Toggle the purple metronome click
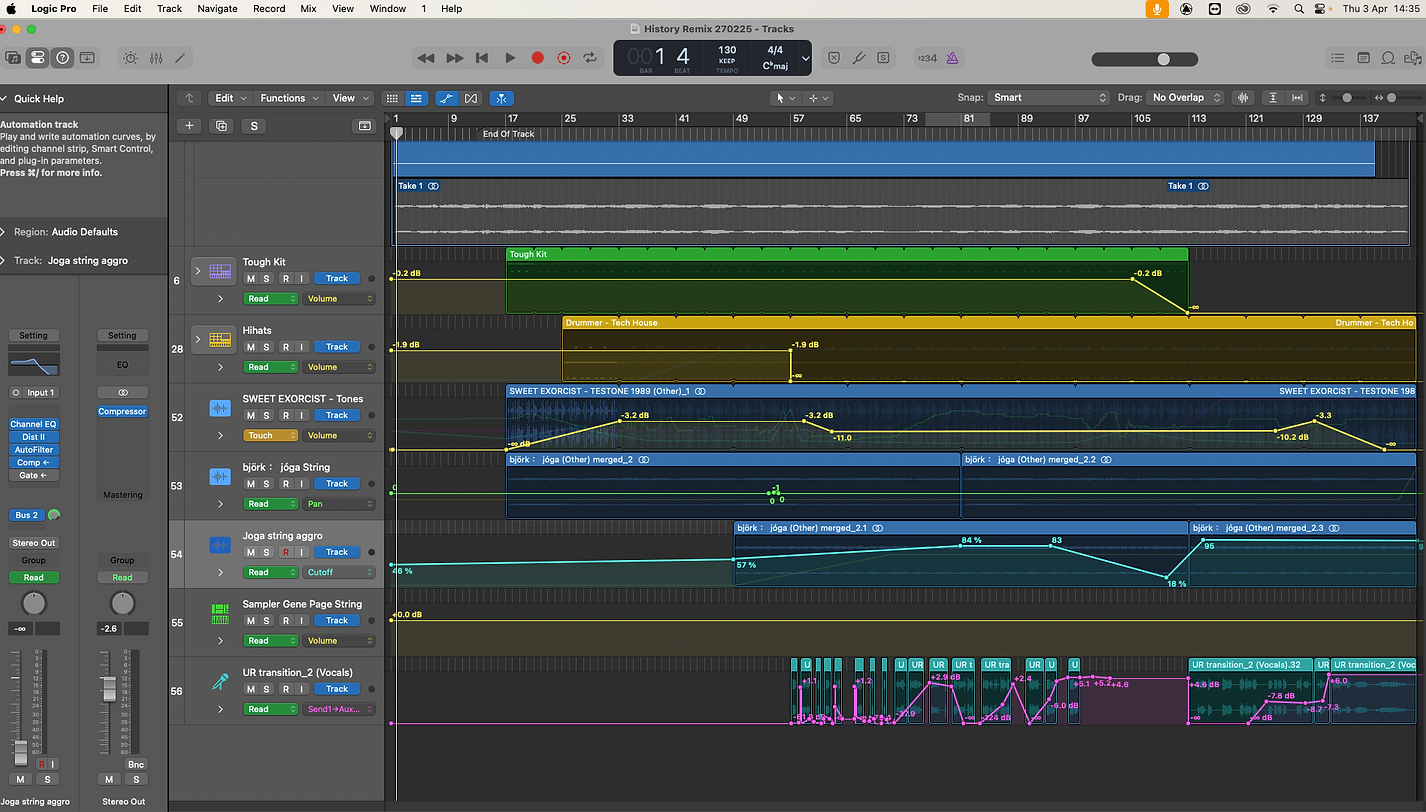 tap(952, 58)
